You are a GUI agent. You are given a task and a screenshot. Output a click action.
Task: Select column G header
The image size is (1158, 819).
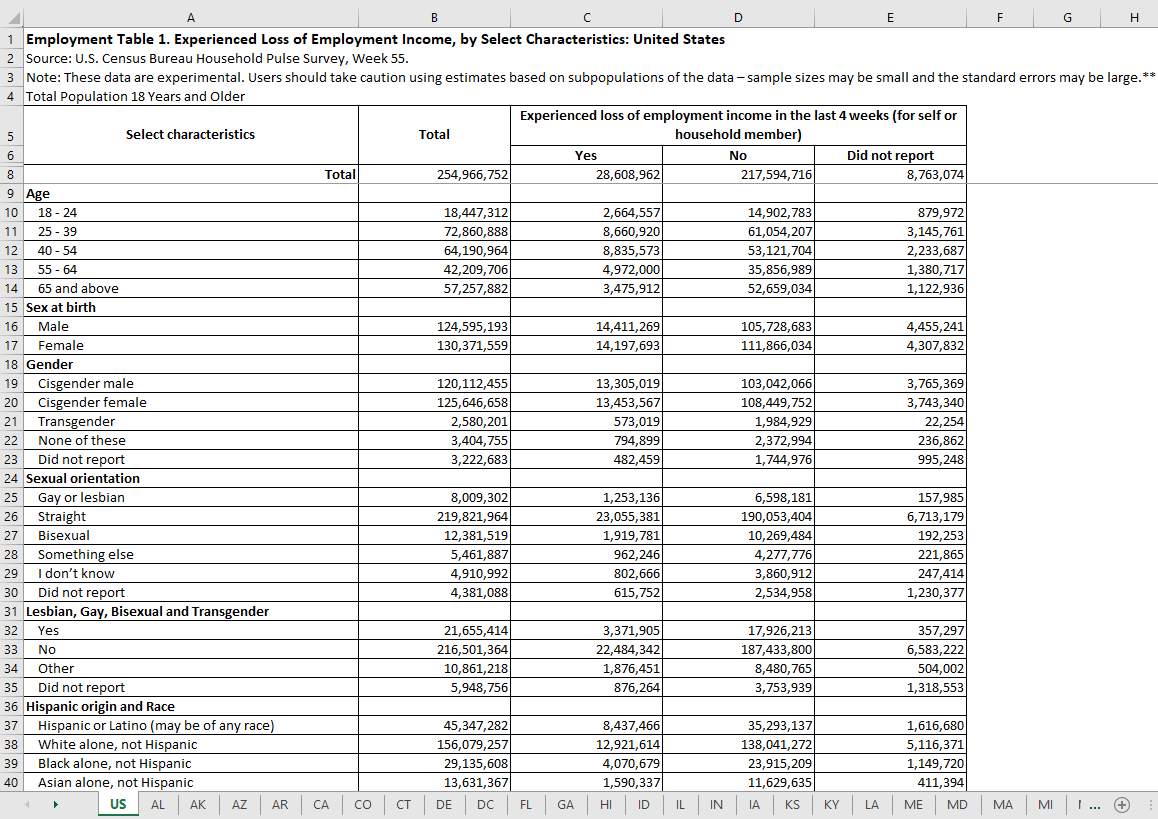(x=1067, y=17)
